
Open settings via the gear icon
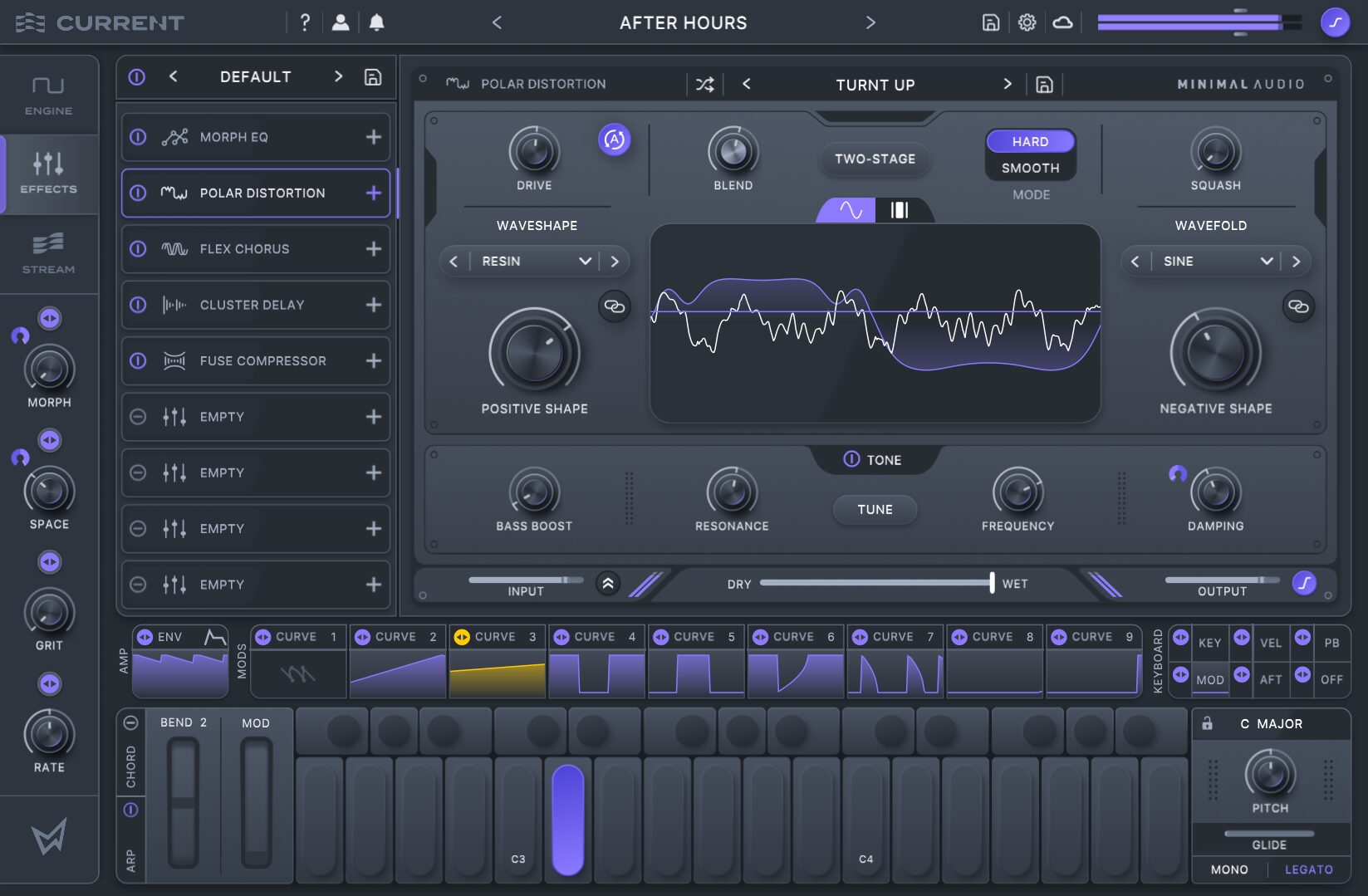(x=1027, y=22)
